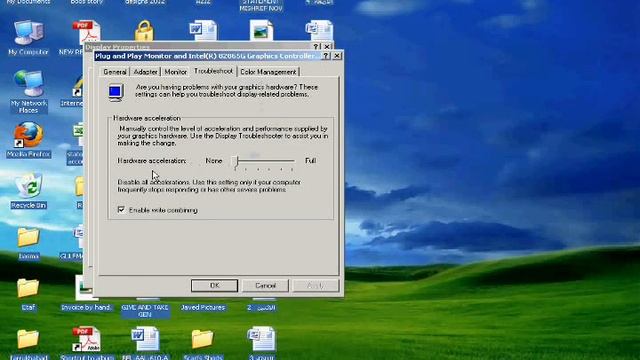The height and width of the screenshot is (360, 640).
Task: Select the padlock icon on the desktop
Action: coord(144,31)
